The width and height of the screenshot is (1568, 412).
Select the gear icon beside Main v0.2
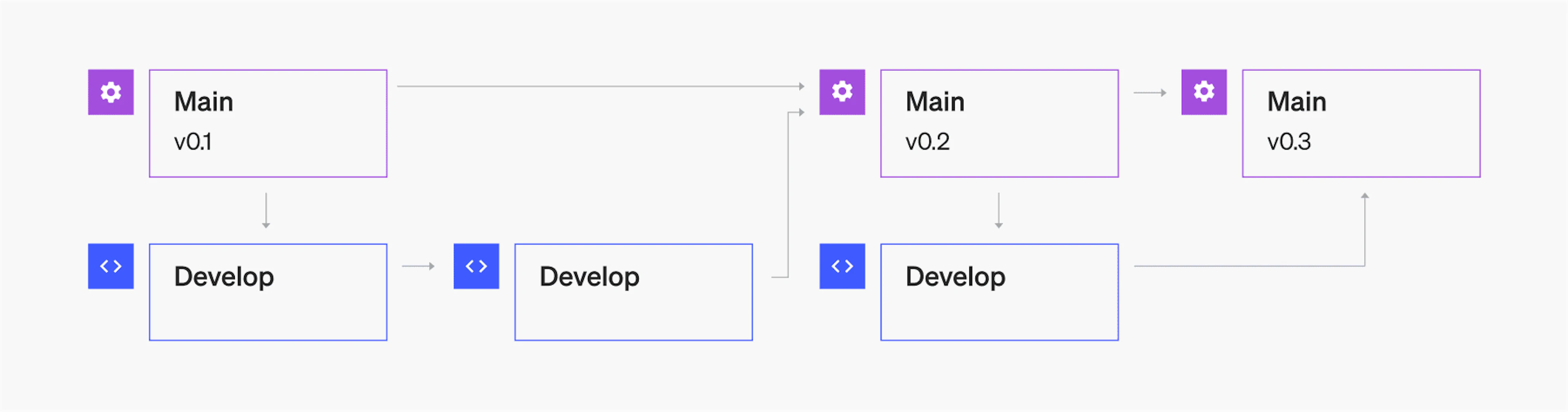(x=842, y=92)
